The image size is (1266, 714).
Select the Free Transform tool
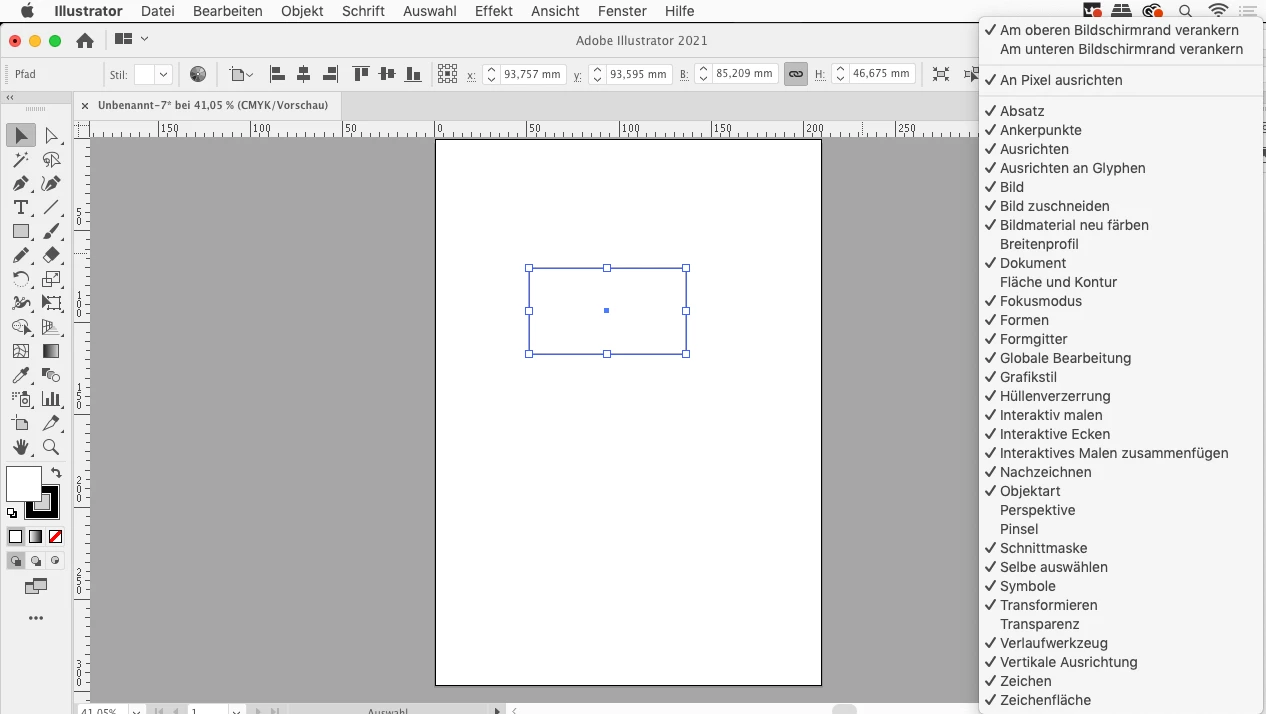coord(52,303)
